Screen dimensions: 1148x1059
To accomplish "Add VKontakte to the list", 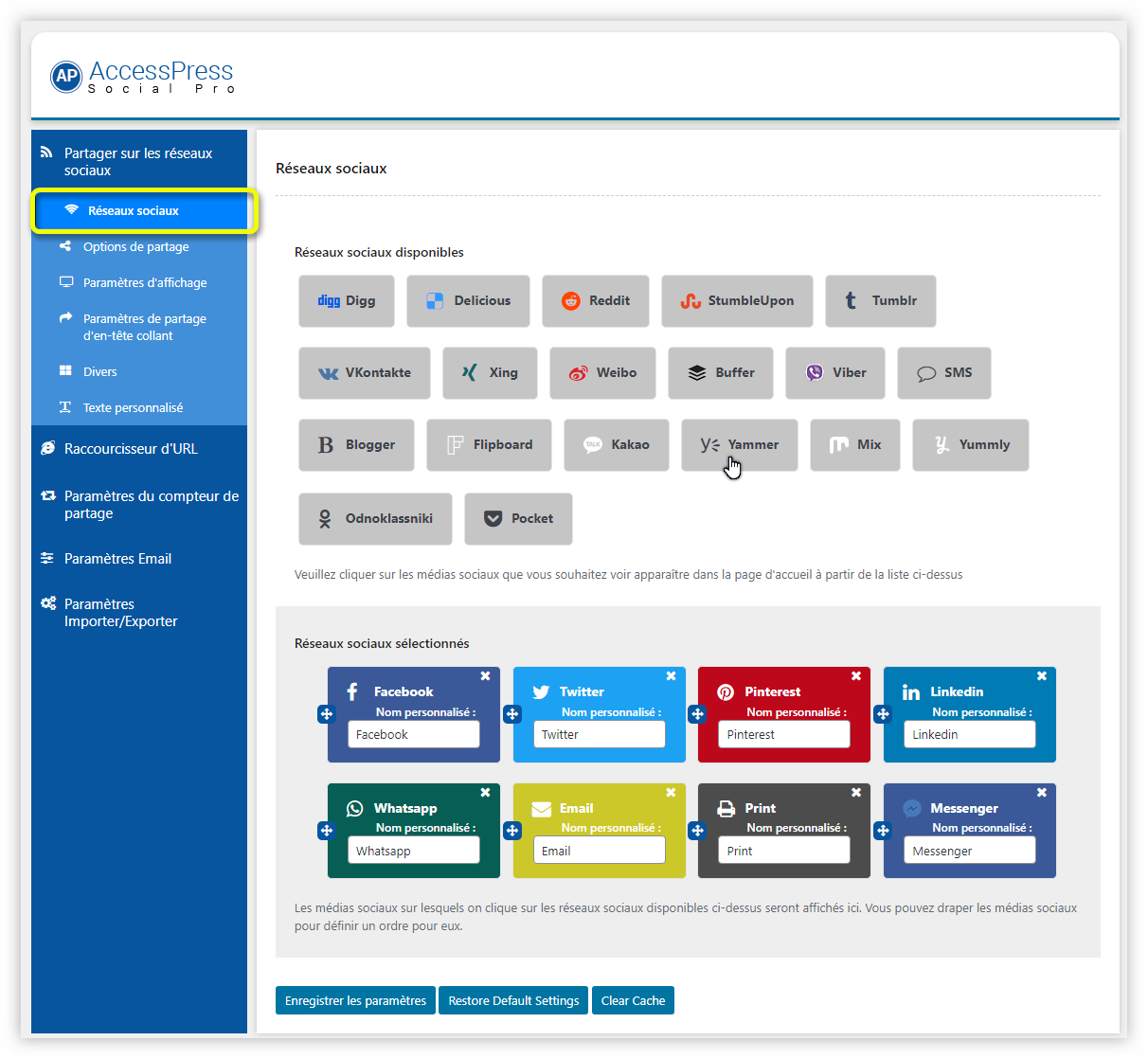I will (x=365, y=373).
